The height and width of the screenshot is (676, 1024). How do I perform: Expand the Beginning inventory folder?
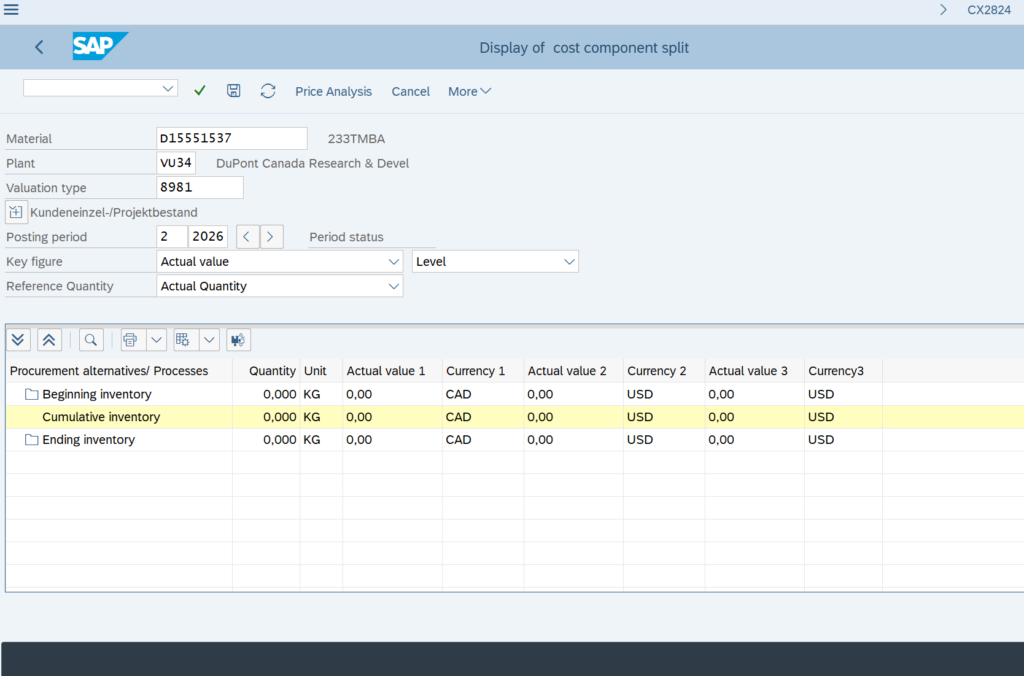[x=31, y=394]
